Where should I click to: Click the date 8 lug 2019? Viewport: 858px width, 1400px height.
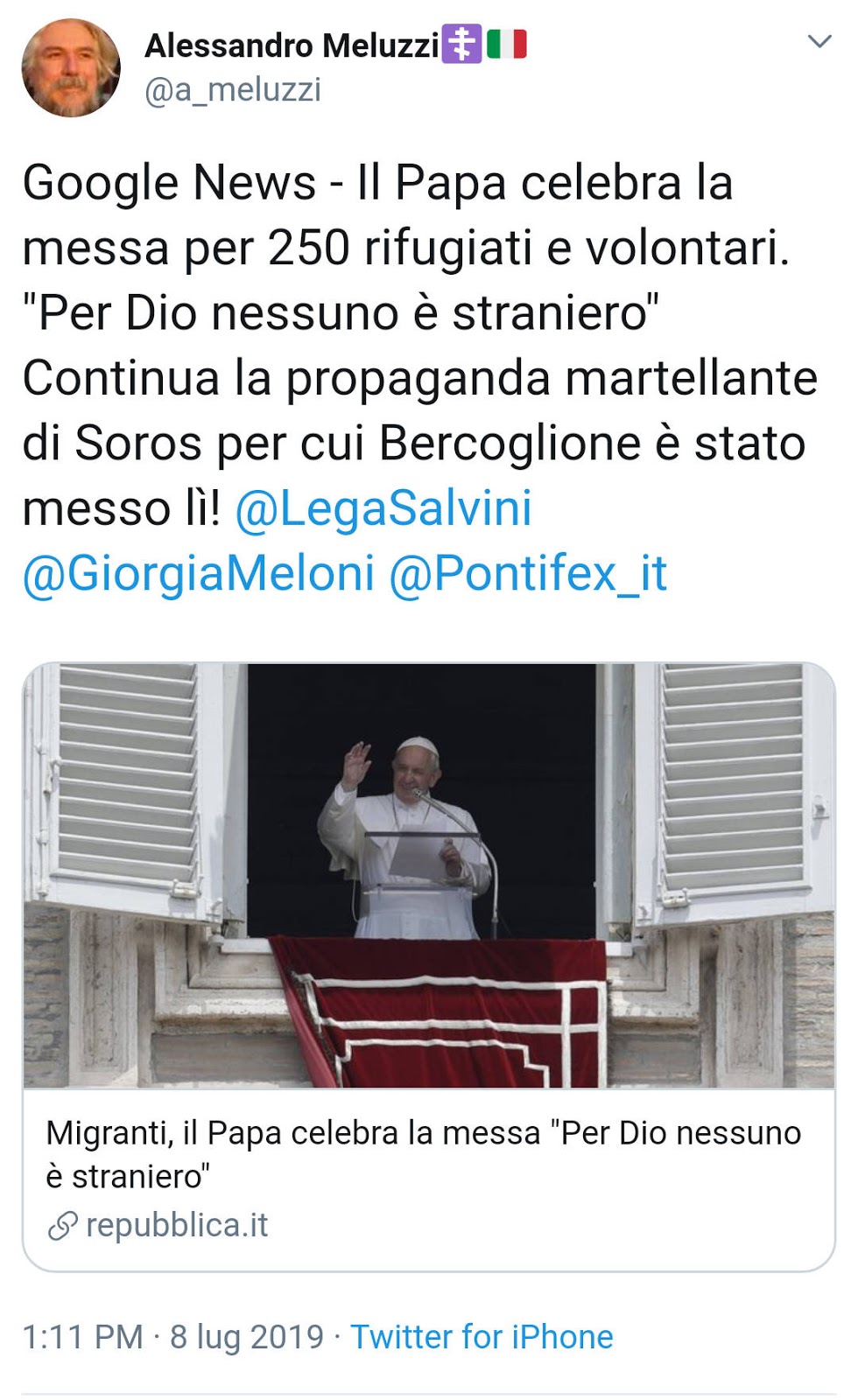[x=247, y=1337]
